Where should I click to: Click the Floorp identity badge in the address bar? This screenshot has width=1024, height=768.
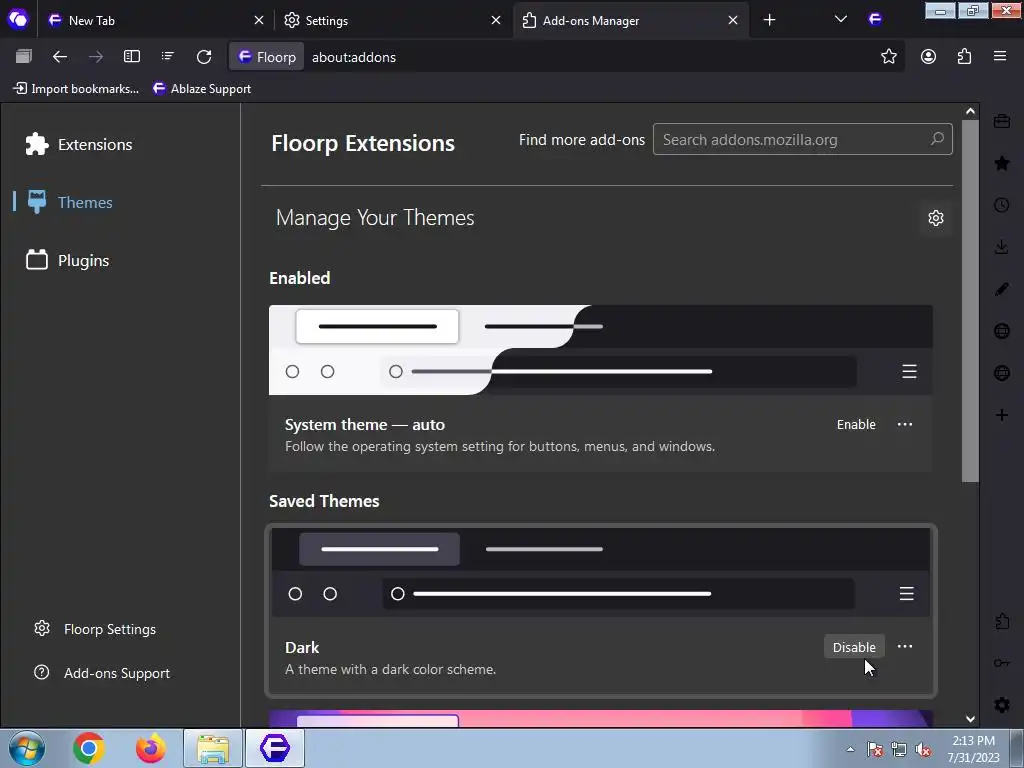click(x=266, y=57)
